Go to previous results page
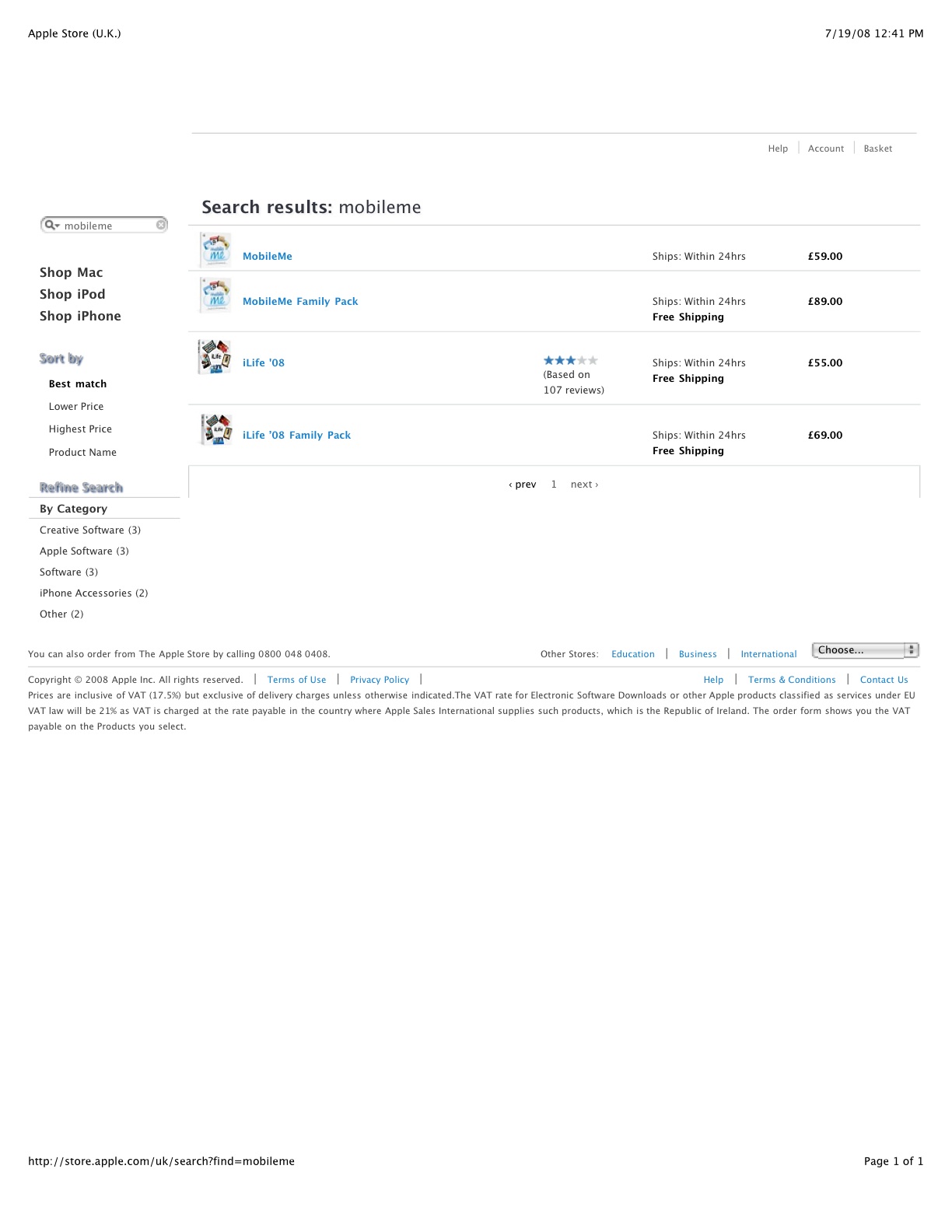The width and height of the screenshot is (952, 1232). click(x=523, y=485)
